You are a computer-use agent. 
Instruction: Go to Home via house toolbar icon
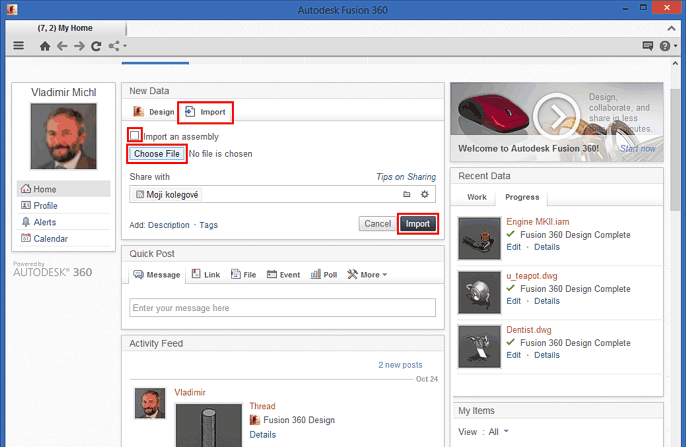point(45,46)
